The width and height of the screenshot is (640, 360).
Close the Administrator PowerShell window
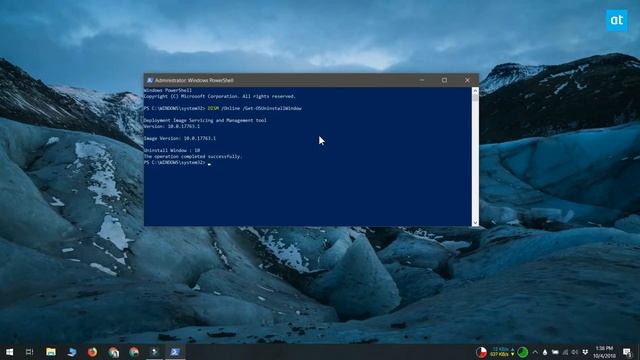467,80
